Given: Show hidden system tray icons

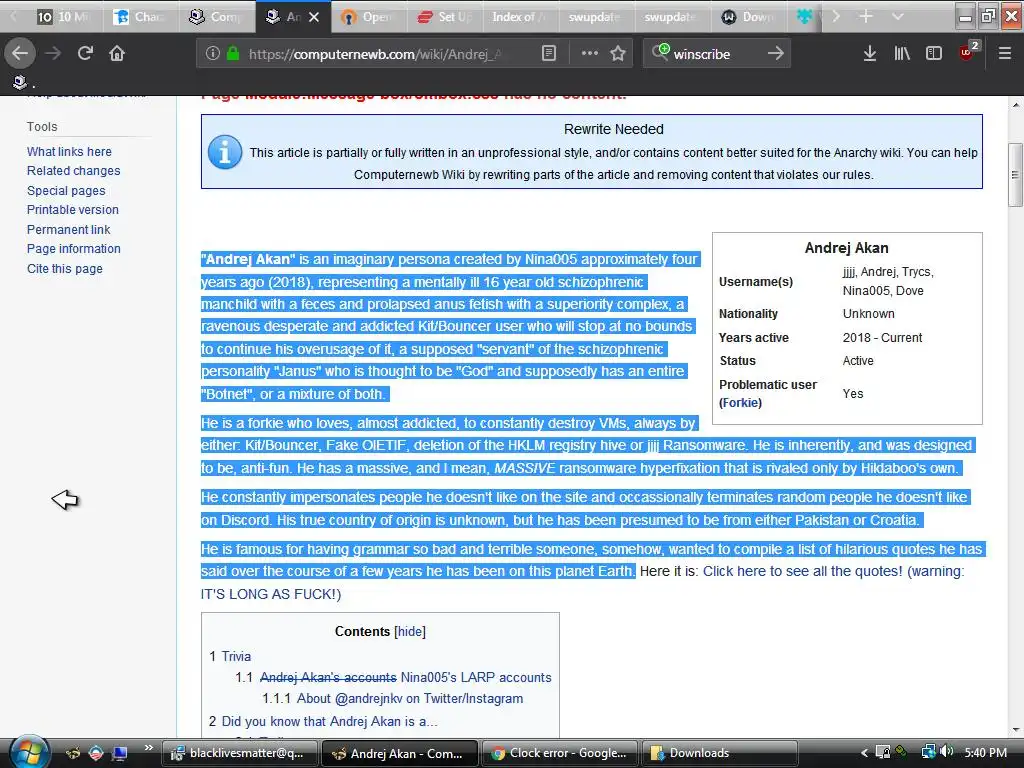Looking at the screenshot, I should 864,753.
